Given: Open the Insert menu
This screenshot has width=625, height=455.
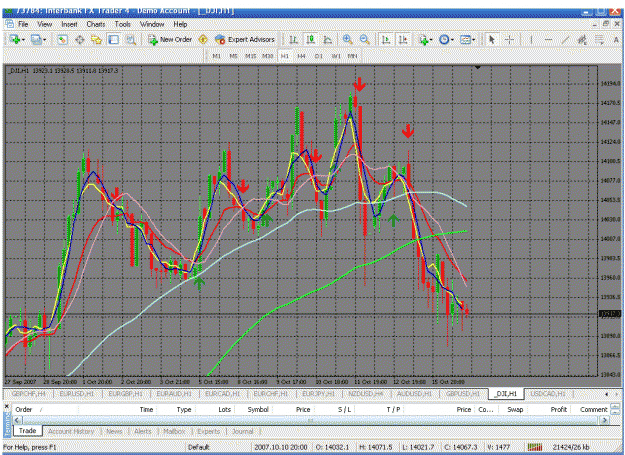Looking at the screenshot, I should [x=69, y=24].
